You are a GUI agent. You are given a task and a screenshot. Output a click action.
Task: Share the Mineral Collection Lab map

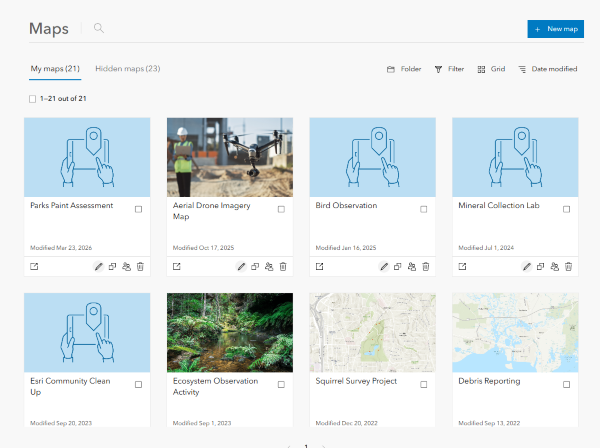(x=554, y=266)
